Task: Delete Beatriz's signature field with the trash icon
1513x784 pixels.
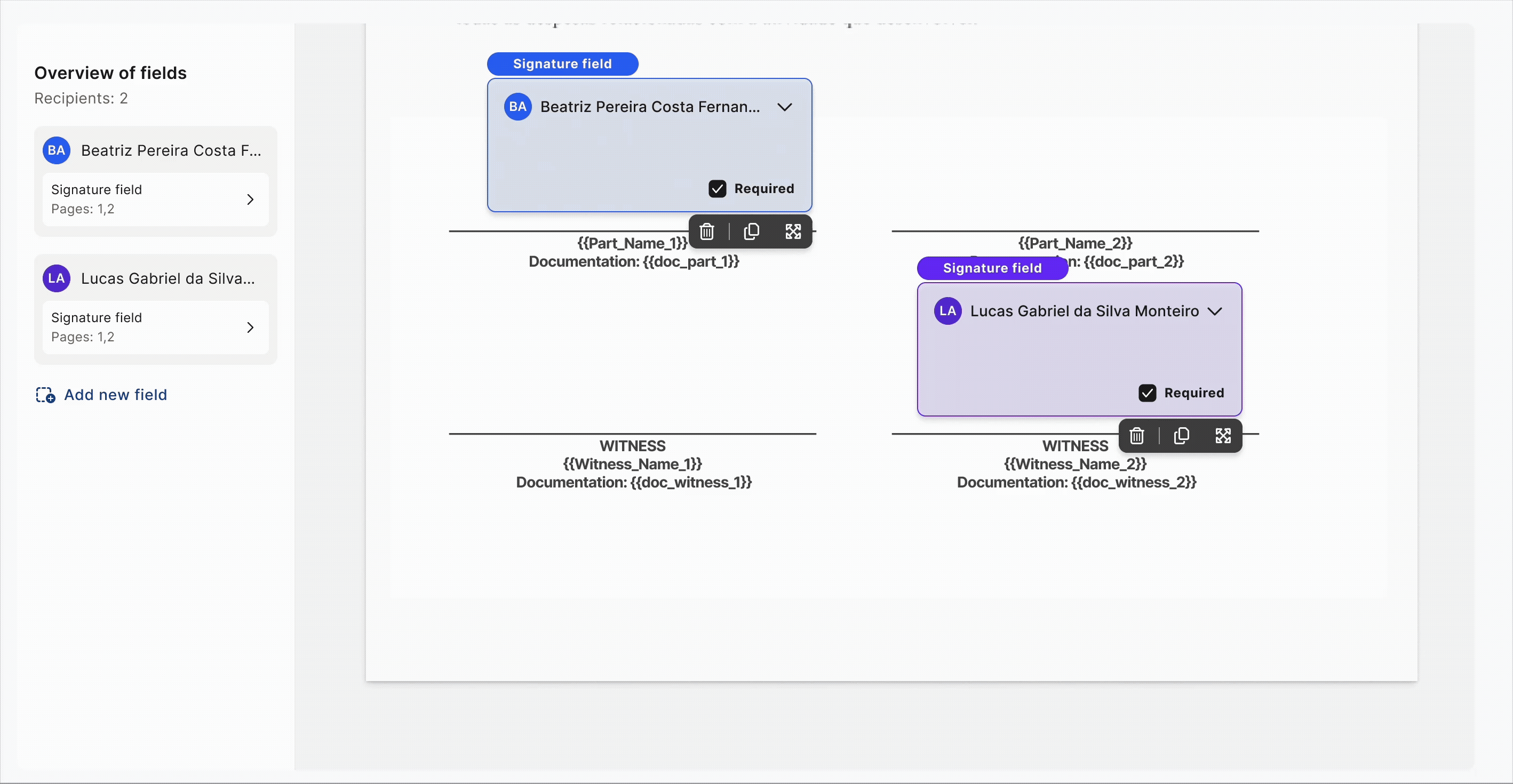Action: pos(706,231)
